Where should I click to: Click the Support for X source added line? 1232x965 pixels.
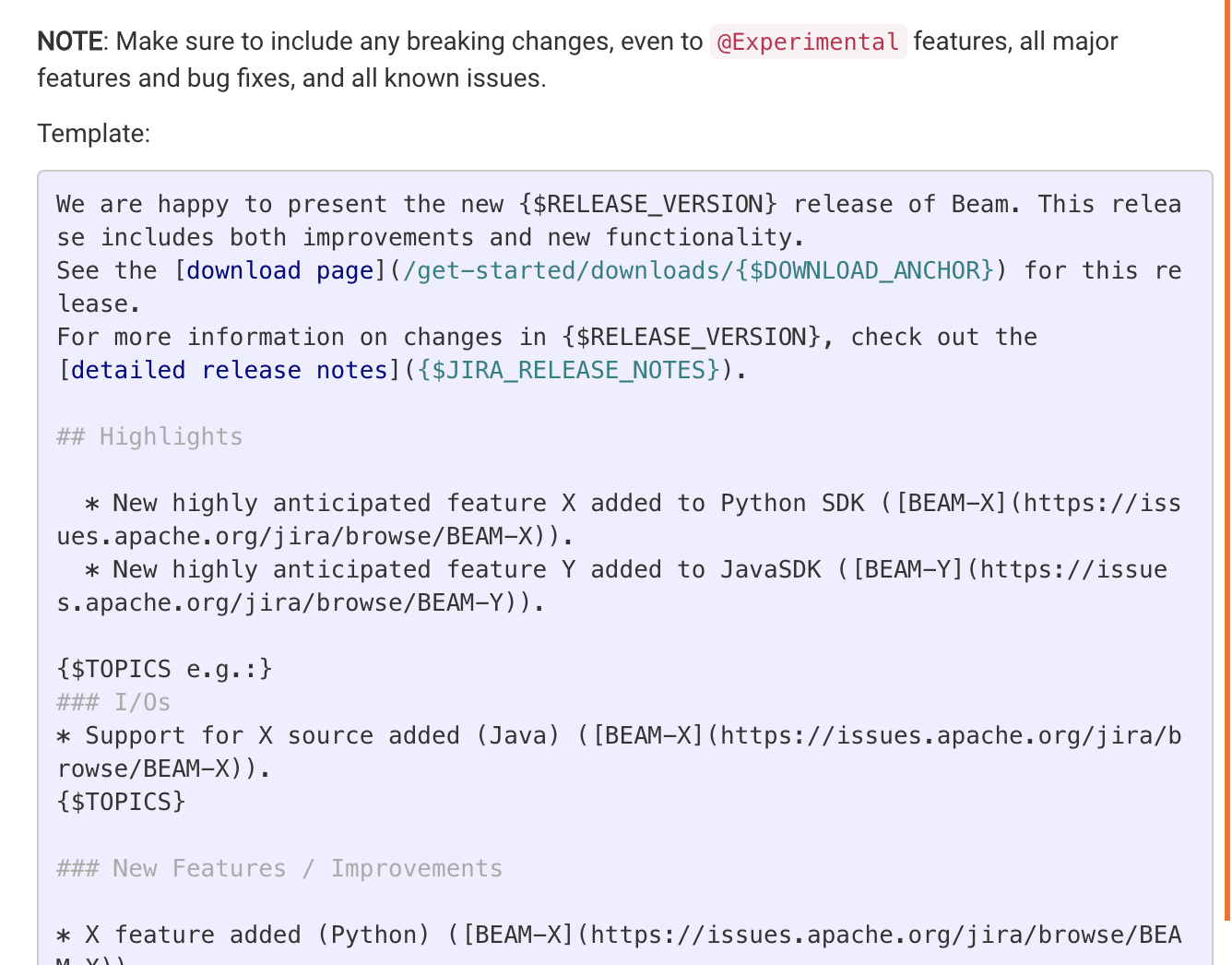coord(619,752)
